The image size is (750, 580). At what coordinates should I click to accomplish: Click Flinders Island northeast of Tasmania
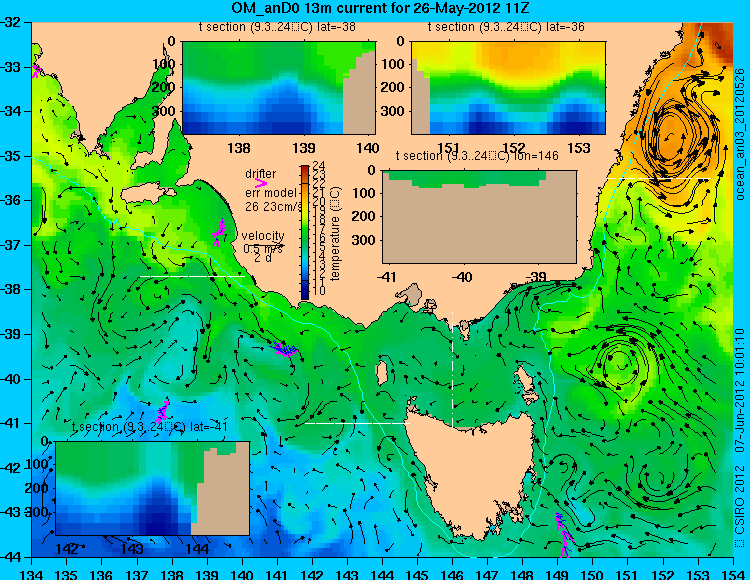click(525, 381)
